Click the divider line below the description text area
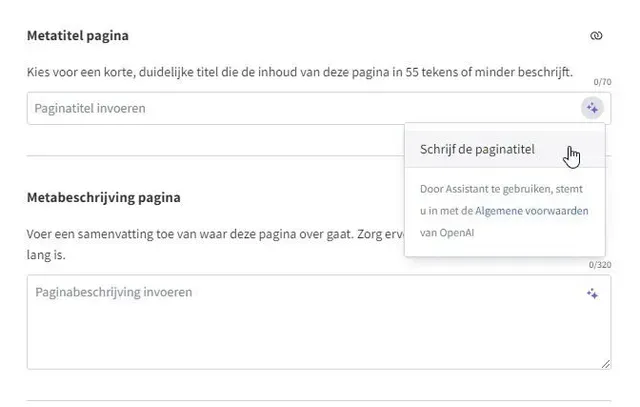This screenshot has height=407, width=640. point(300,401)
